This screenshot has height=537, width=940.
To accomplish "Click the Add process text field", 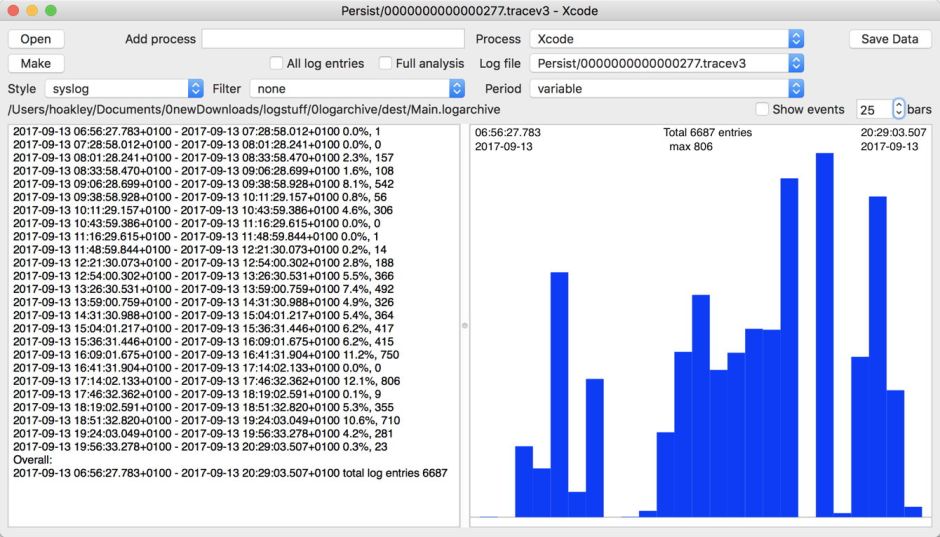I will tap(333, 39).
